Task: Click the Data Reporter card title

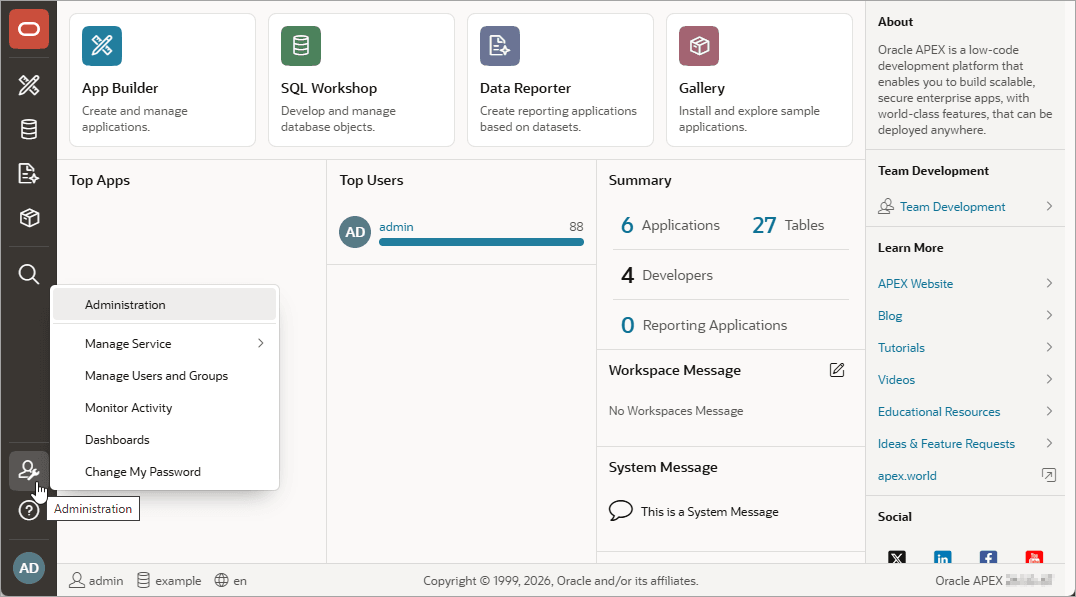Action: (525, 88)
